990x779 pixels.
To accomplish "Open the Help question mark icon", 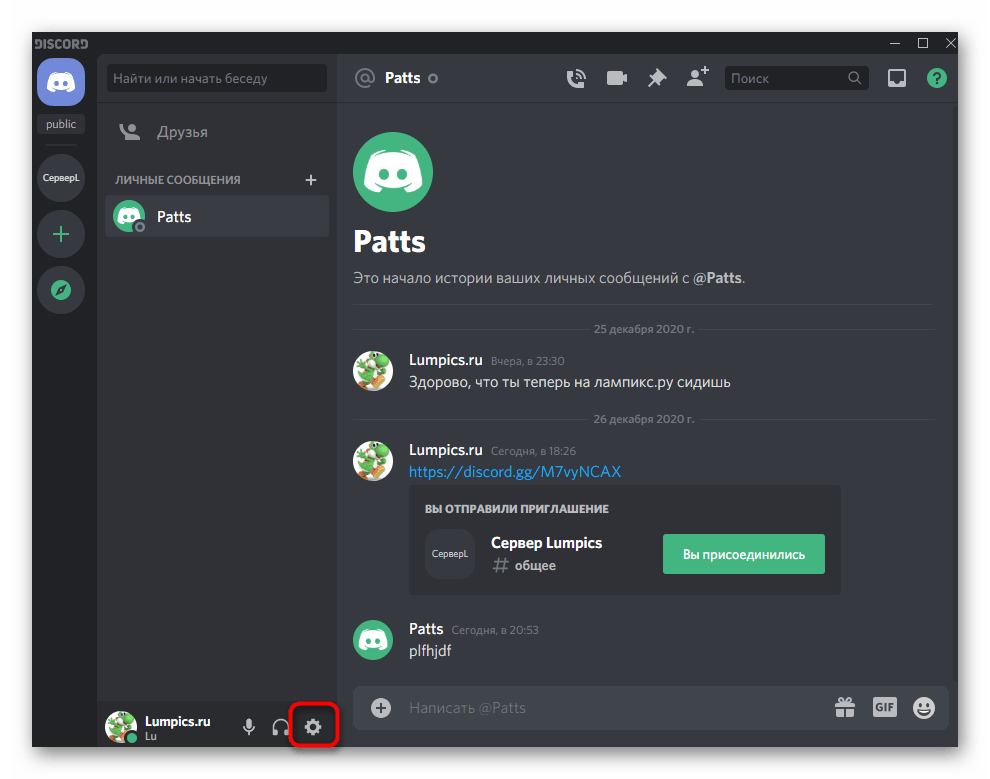I will pyautogui.click(x=936, y=78).
